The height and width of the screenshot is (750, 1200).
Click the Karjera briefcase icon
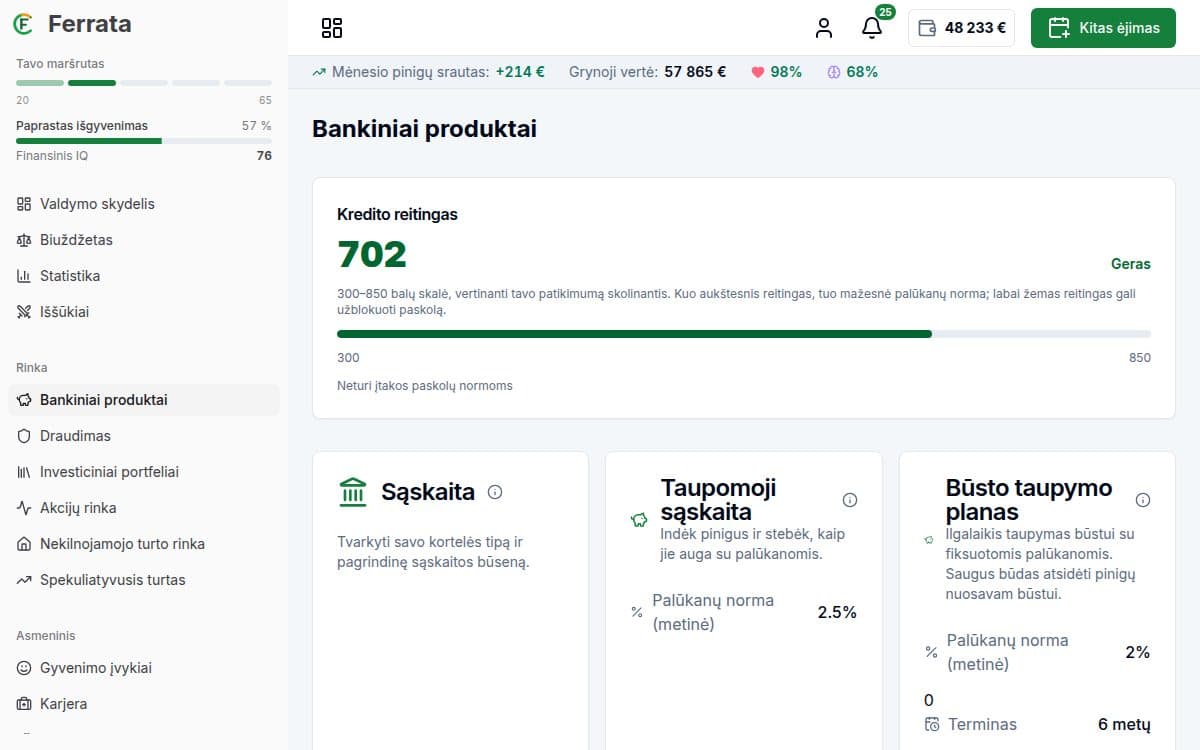point(24,704)
